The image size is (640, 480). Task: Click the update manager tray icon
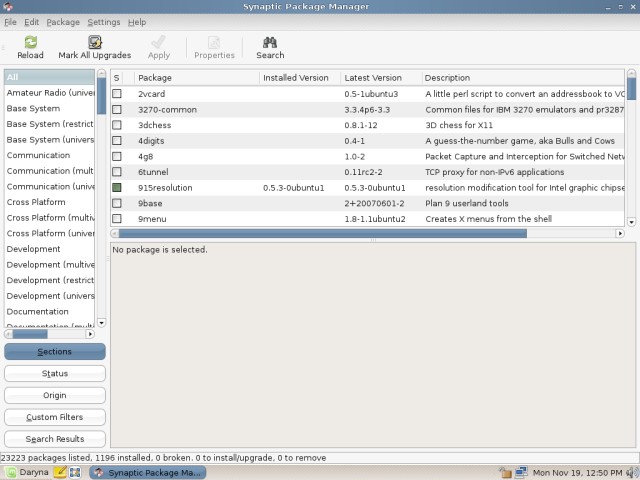coord(505,473)
